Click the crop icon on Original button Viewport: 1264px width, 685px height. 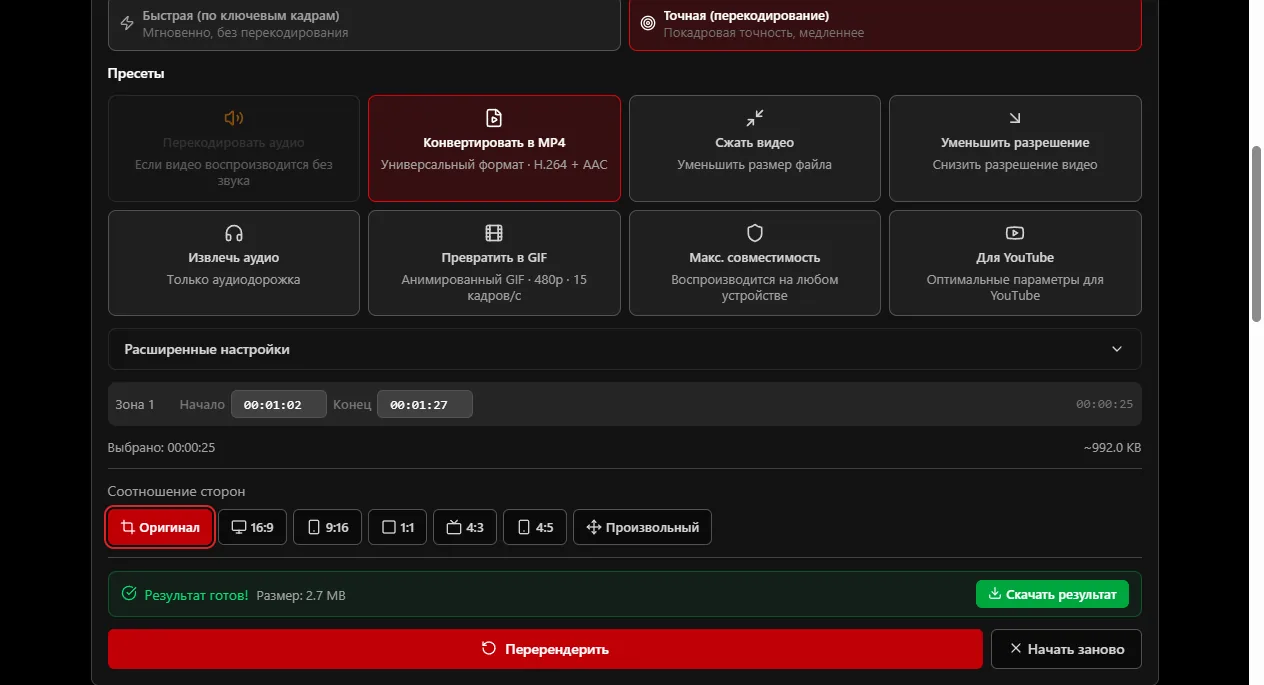click(127, 527)
